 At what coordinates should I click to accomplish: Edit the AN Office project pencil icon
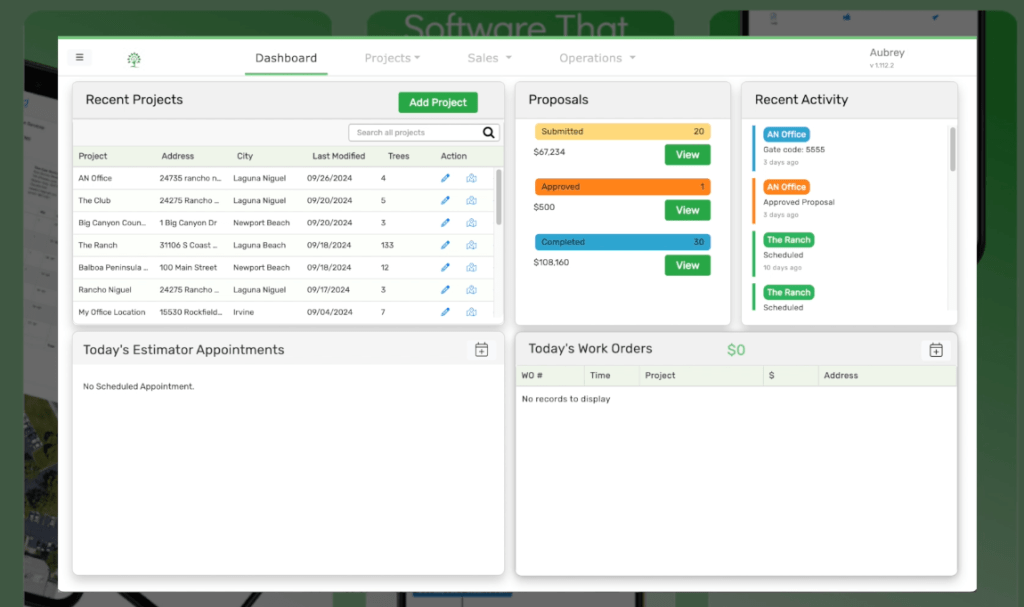coord(446,178)
